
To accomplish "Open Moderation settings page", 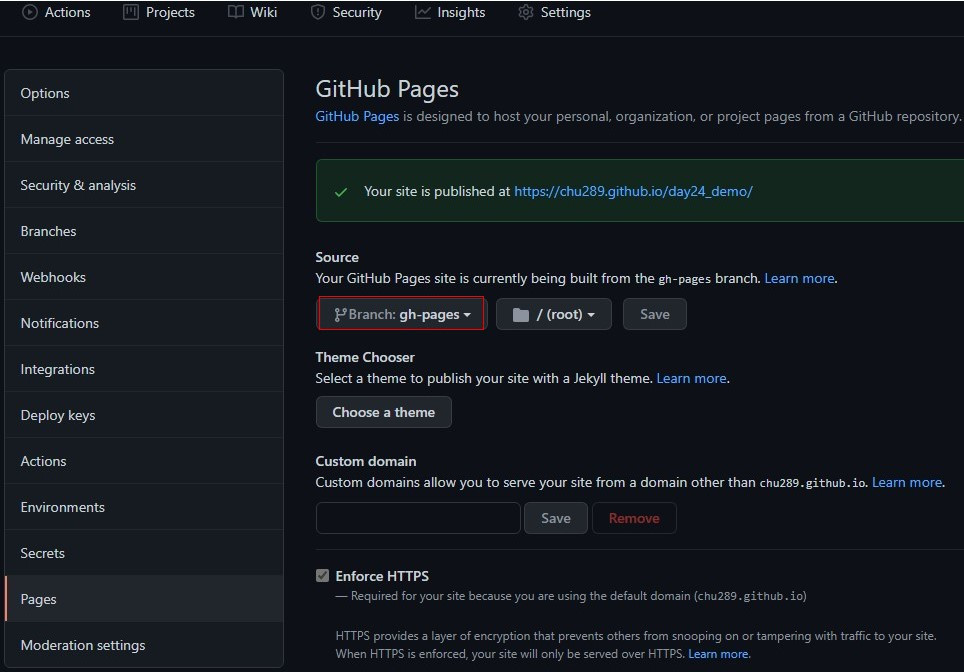I will pyautogui.click(x=144, y=645).
